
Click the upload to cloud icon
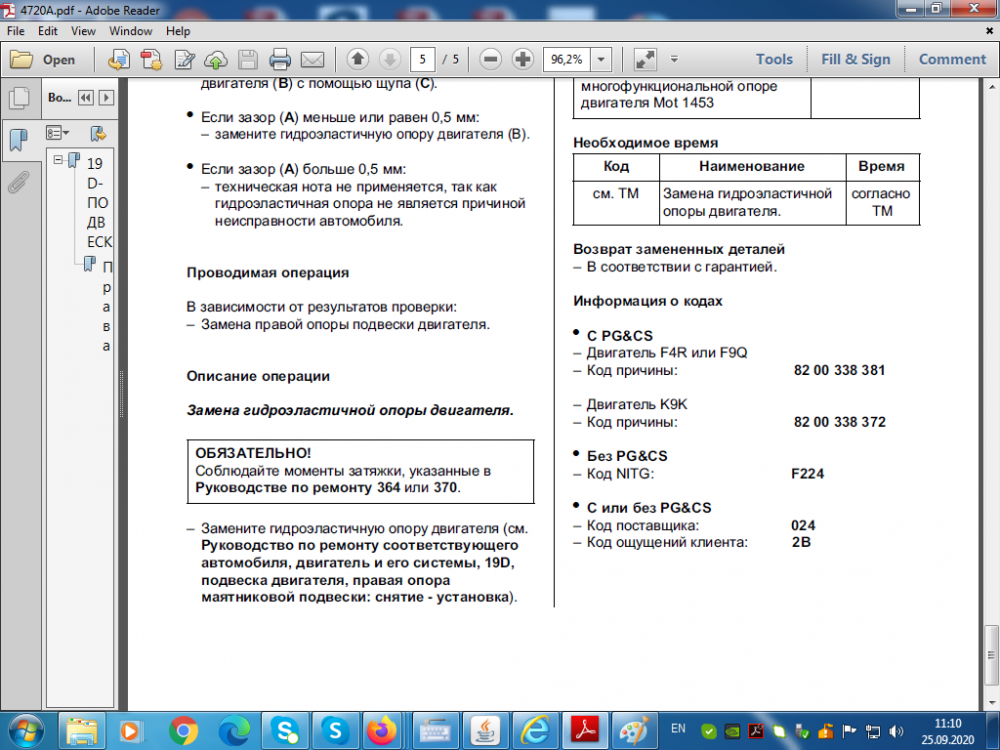click(x=216, y=59)
